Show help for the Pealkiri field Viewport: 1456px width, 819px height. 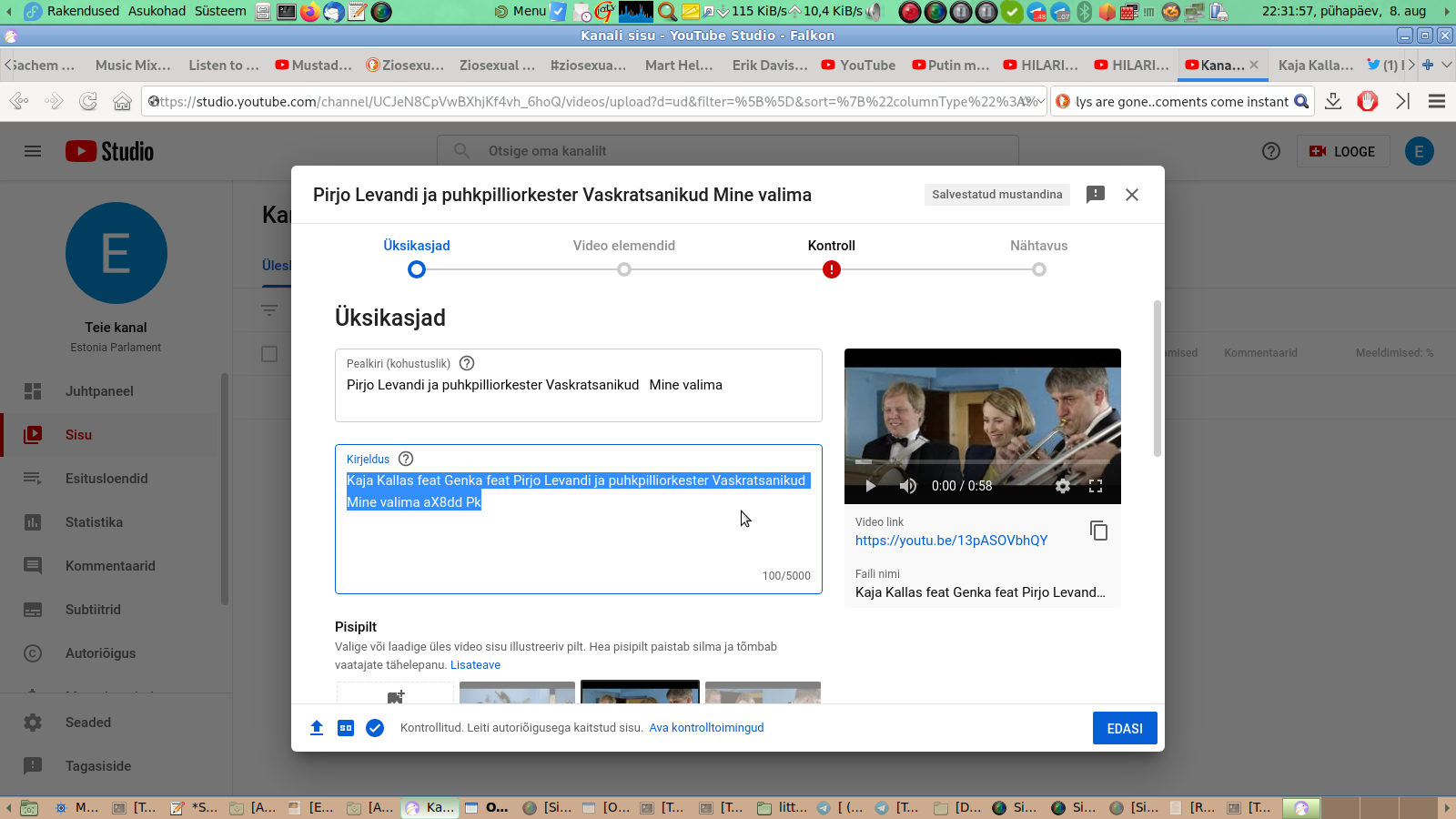[x=467, y=363]
